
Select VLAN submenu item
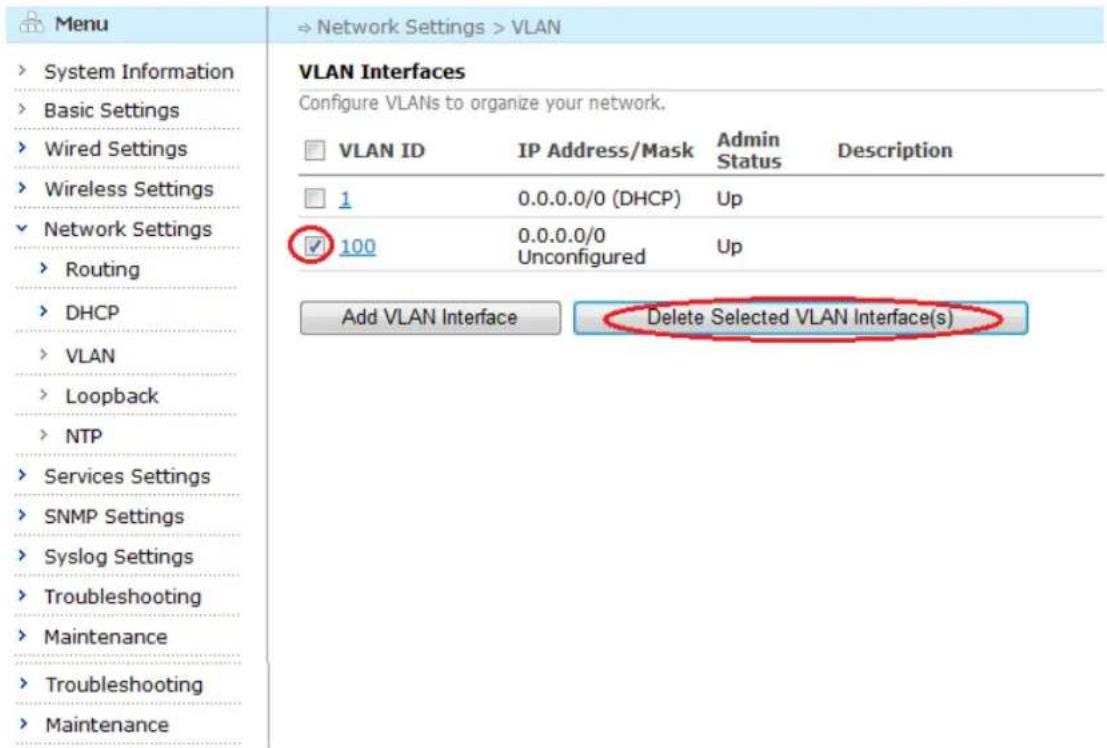(90, 355)
